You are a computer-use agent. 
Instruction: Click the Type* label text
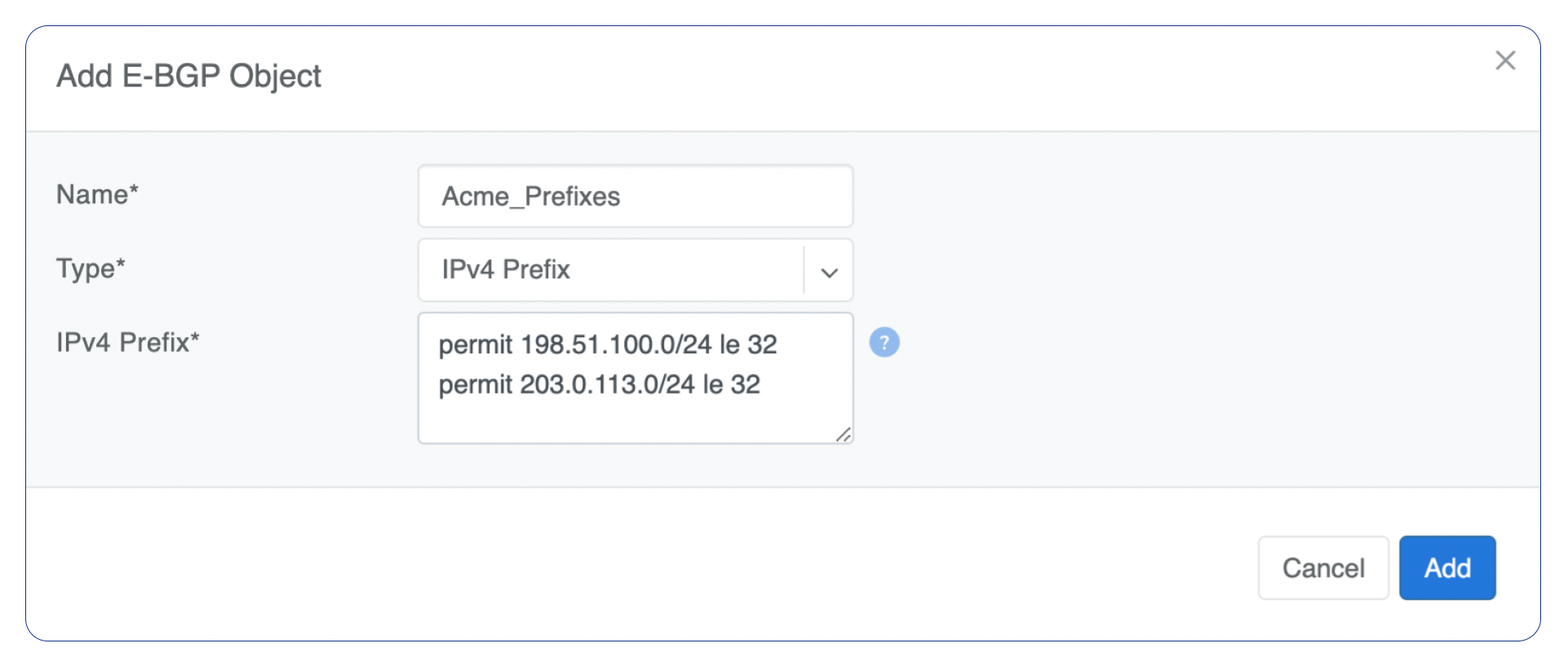click(x=90, y=269)
